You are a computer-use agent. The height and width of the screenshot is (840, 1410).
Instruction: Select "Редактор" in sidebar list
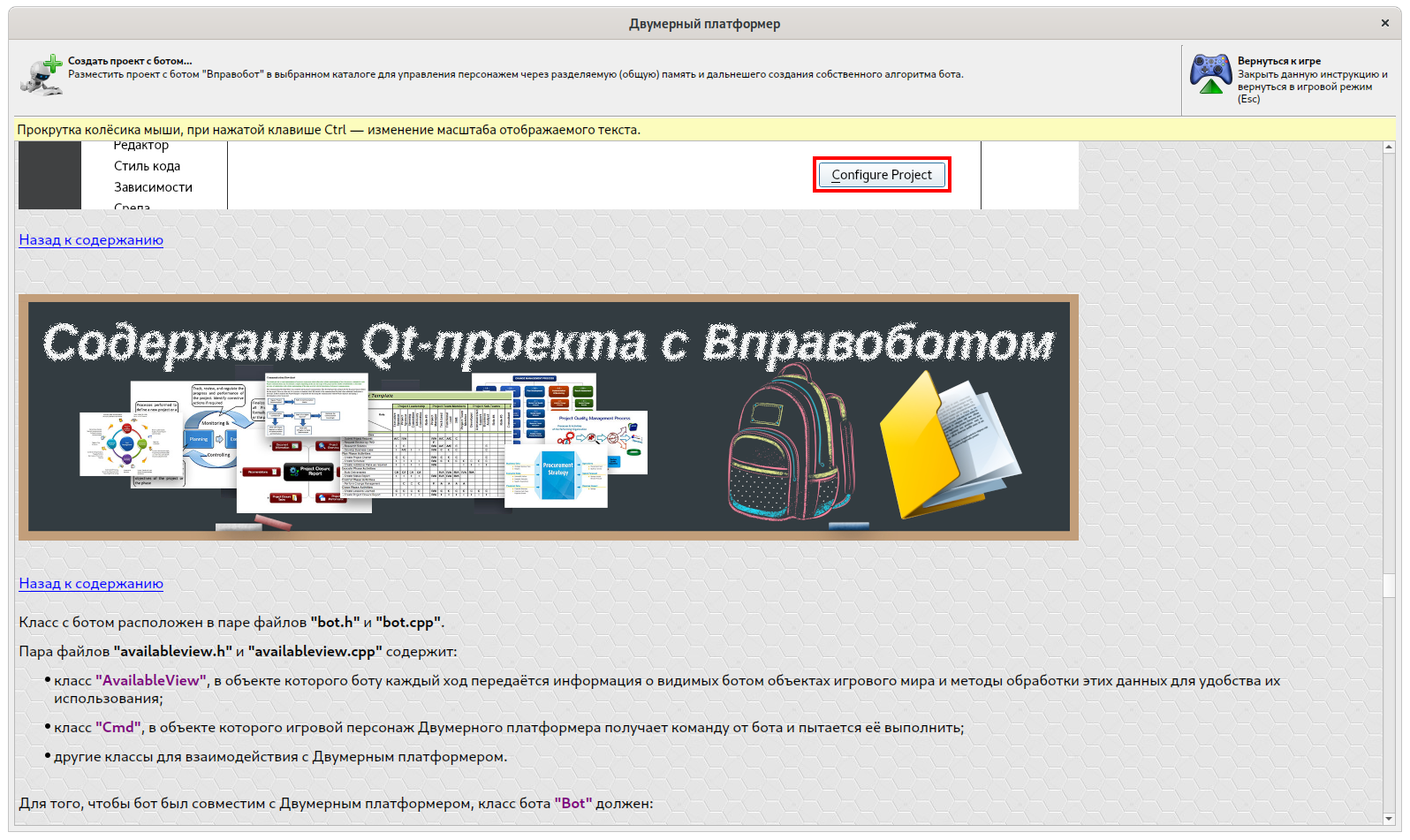pyautogui.click(x=141, y=146)
